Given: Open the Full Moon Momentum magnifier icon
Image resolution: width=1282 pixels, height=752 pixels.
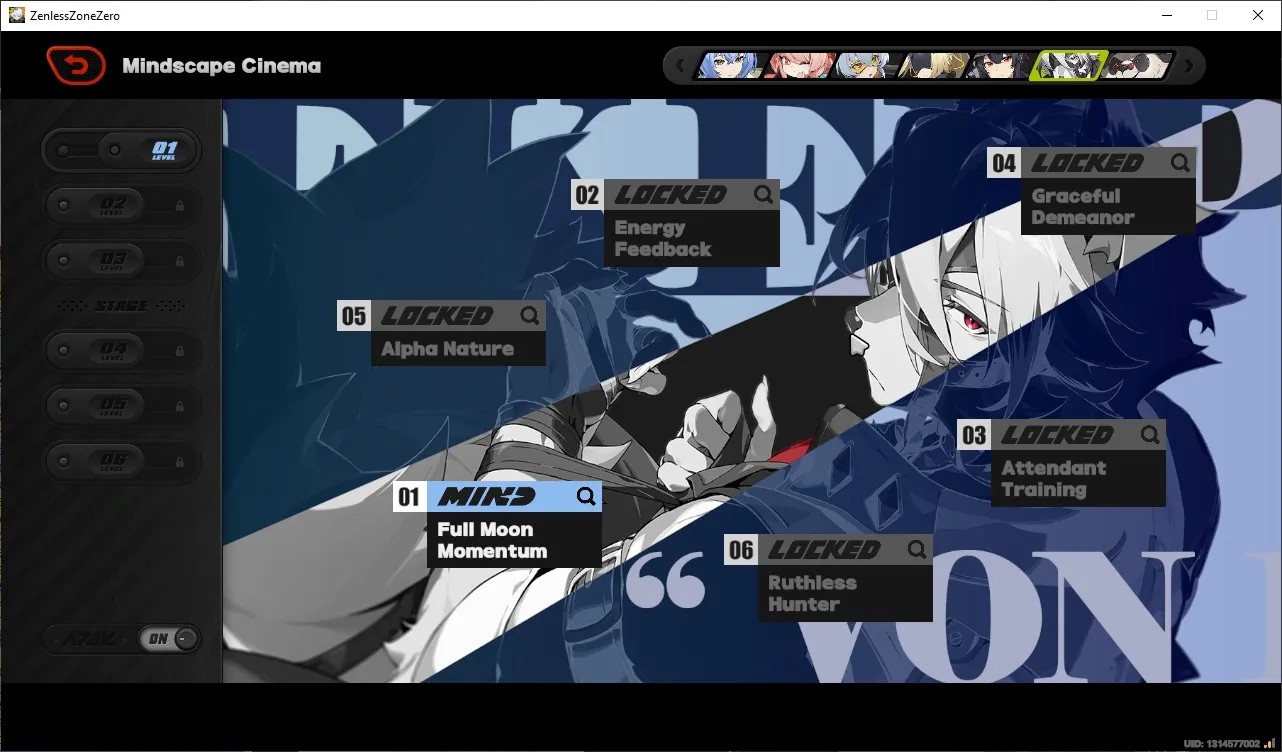Looking at the screenshot, I should pyautogui.click(x=586, y=497).
